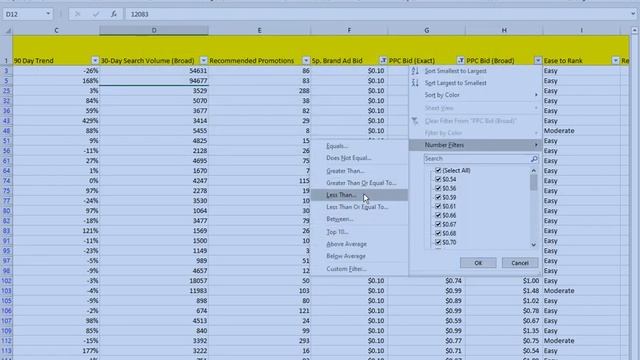Select the Between... filter option

click(x=359, y=219)
